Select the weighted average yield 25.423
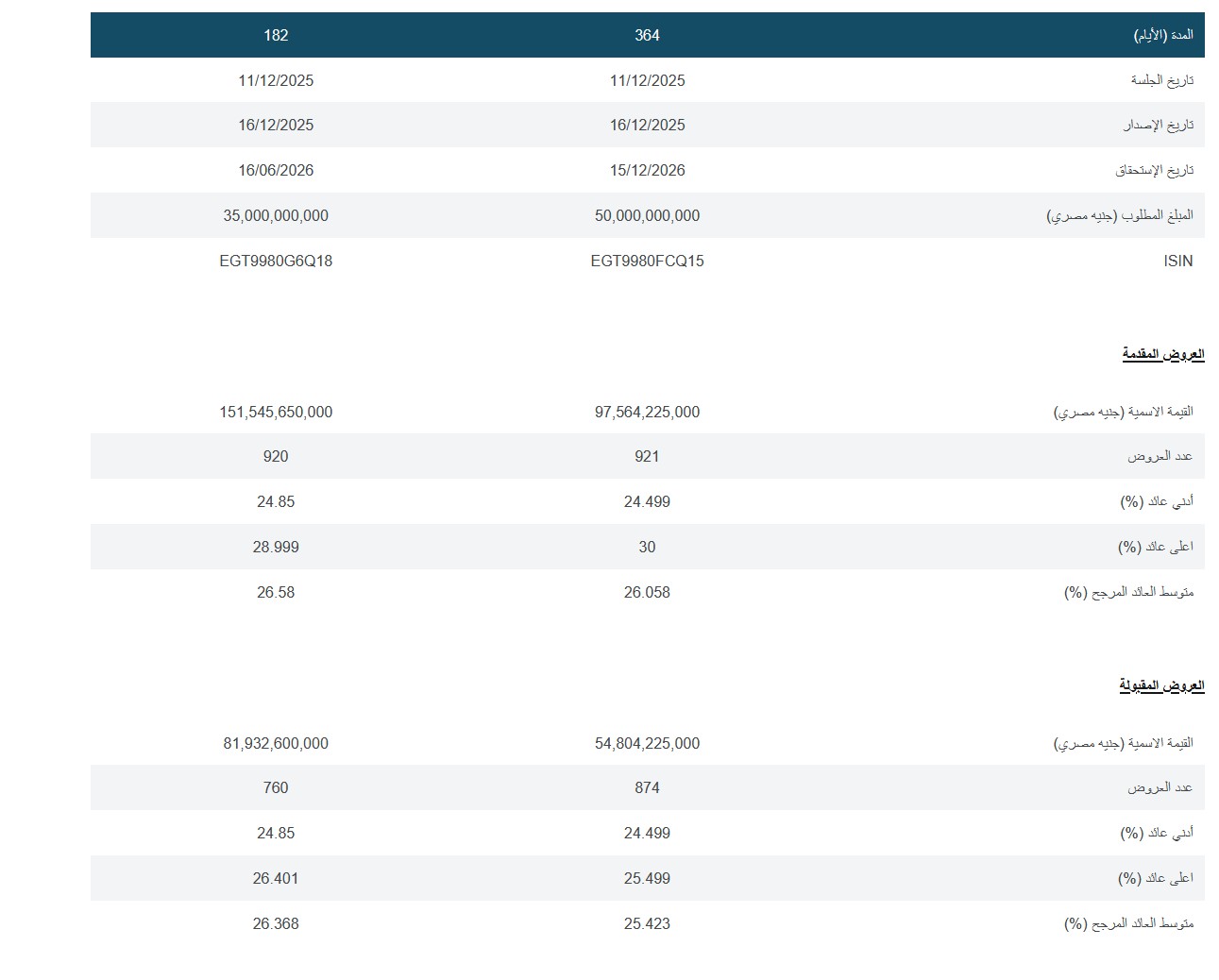The image size is (1219, 980). coord(647,923)
